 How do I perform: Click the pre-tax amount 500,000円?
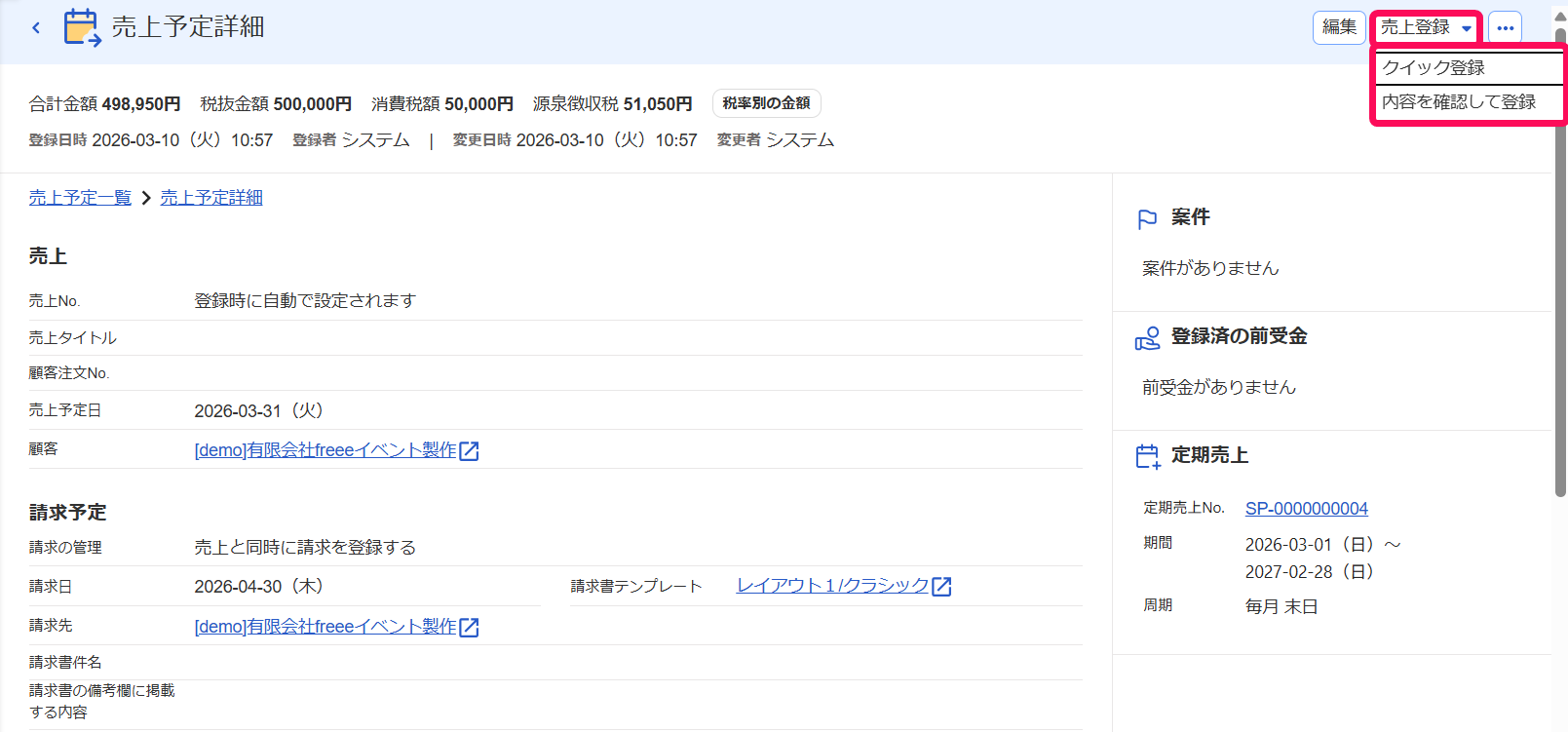pyautogui.click(x=312, y=103)
